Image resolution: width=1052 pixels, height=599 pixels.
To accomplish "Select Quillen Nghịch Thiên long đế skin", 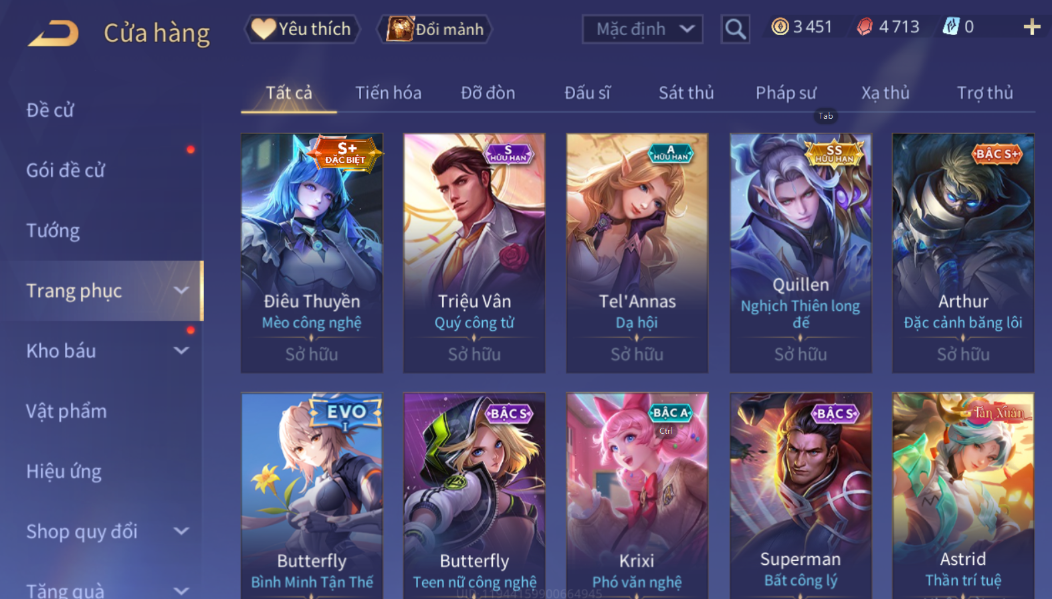I will tap(800, 253).
